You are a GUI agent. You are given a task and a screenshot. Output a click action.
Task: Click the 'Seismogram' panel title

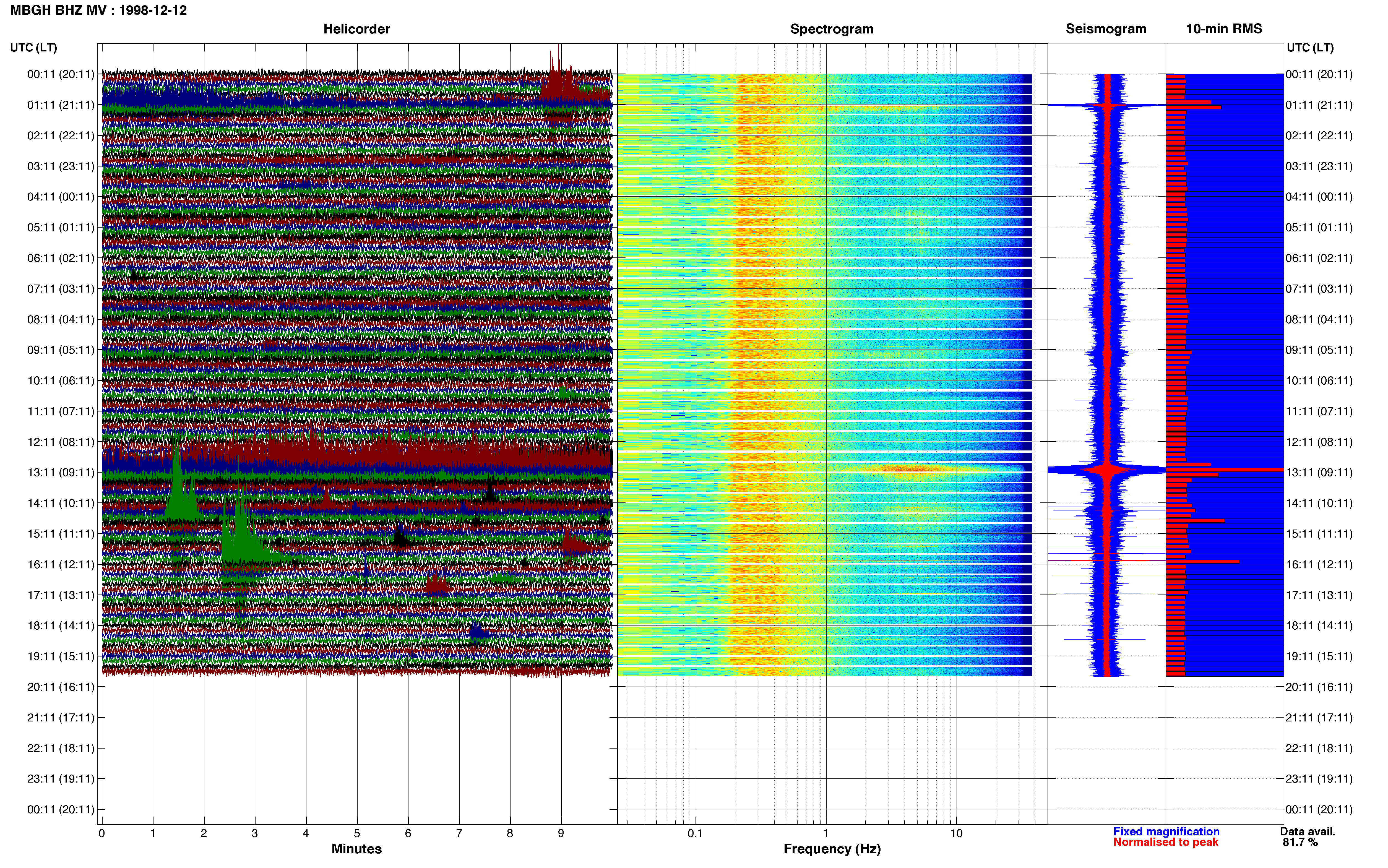point(1106,29)
